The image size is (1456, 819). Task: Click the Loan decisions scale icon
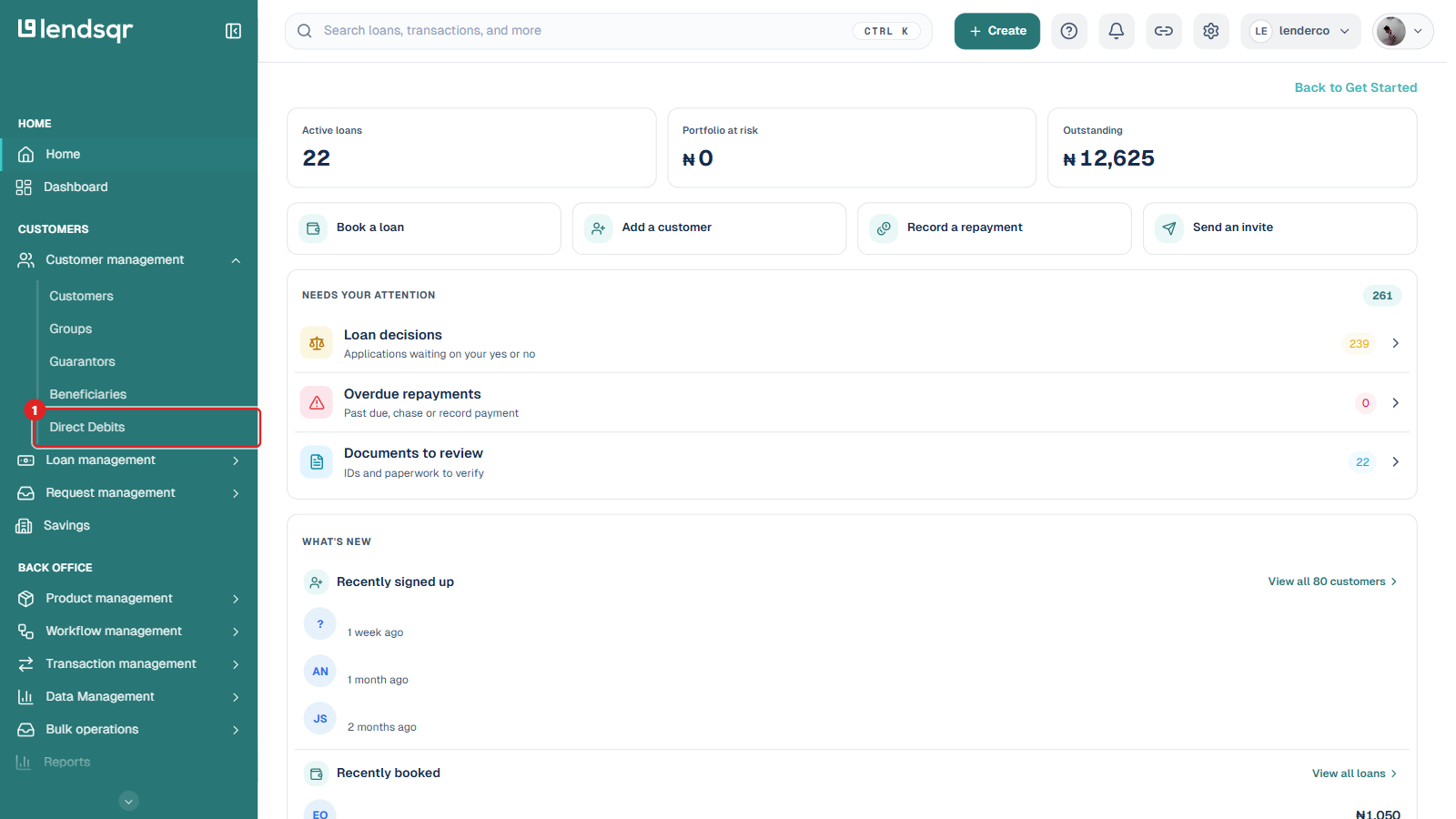[x=317, y=343]
